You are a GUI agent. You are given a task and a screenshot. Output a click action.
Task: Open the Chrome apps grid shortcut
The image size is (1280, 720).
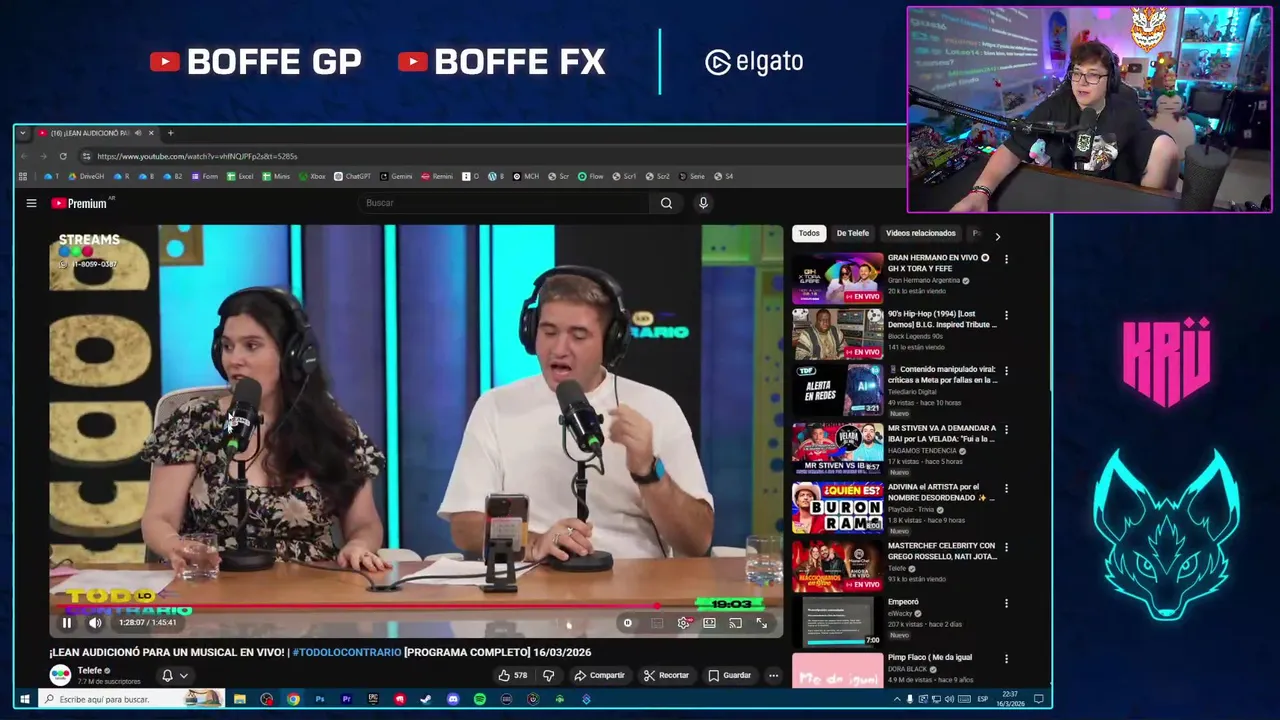click(22, 176)
